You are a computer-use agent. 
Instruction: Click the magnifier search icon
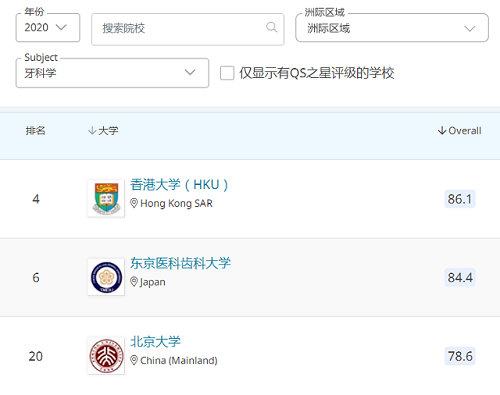(x=271, y=27)
